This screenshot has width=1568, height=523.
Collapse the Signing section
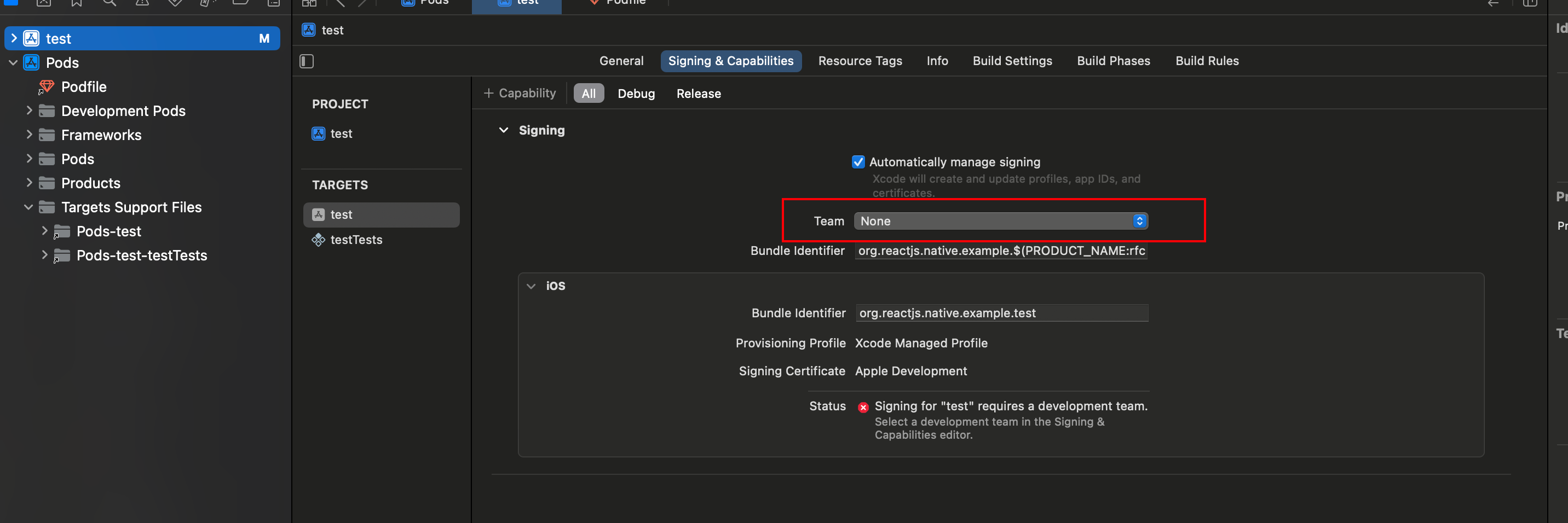point(503,130)
